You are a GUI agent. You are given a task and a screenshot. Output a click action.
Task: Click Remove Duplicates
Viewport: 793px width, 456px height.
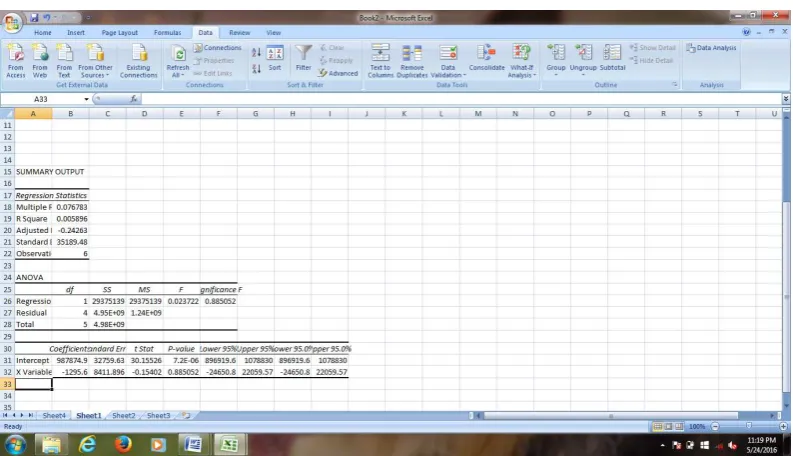tap(412, 61)
